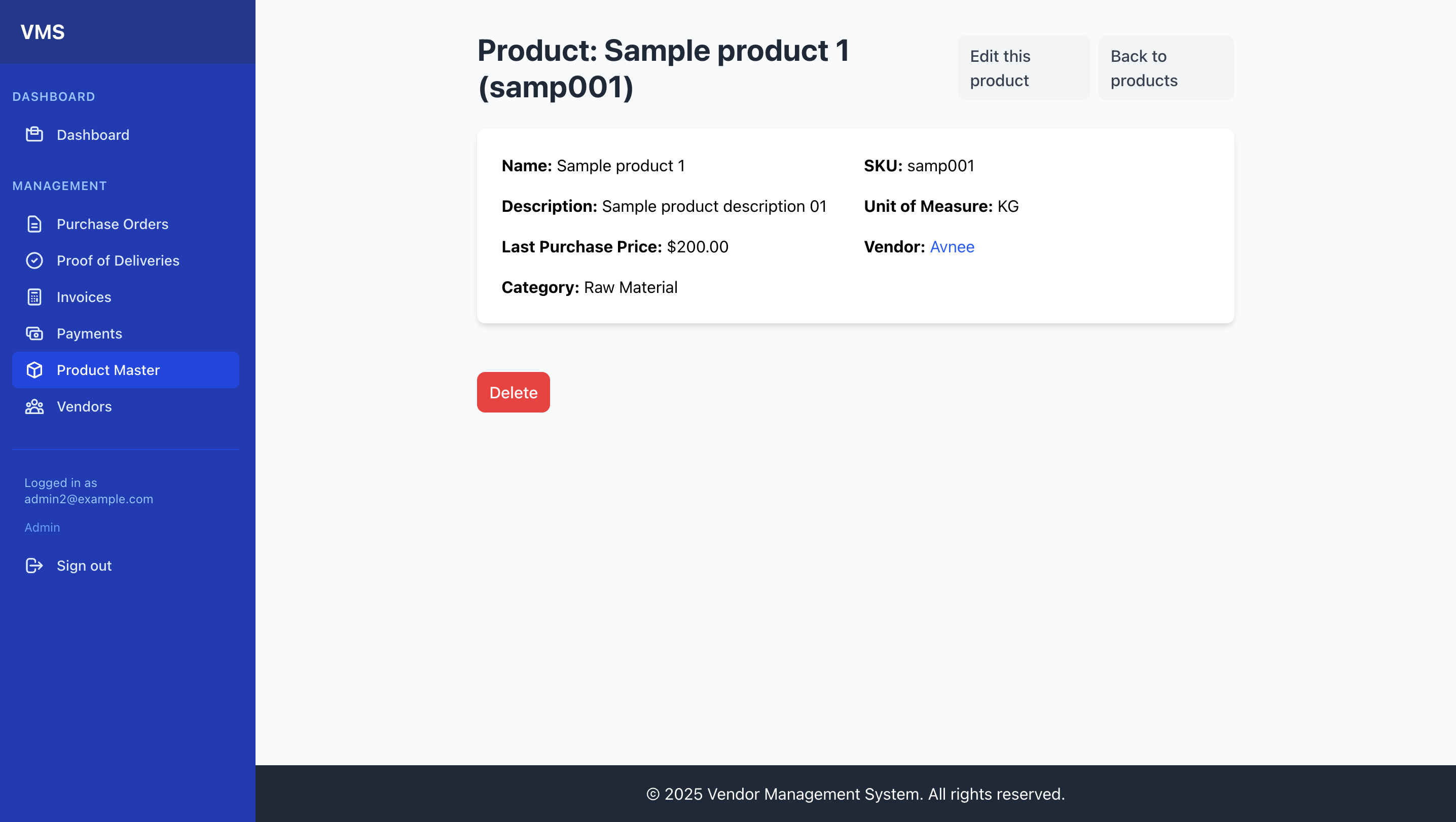Open Proof of Deliveries page
This screenshot has height=822, width=1456.
click(117, 260)
